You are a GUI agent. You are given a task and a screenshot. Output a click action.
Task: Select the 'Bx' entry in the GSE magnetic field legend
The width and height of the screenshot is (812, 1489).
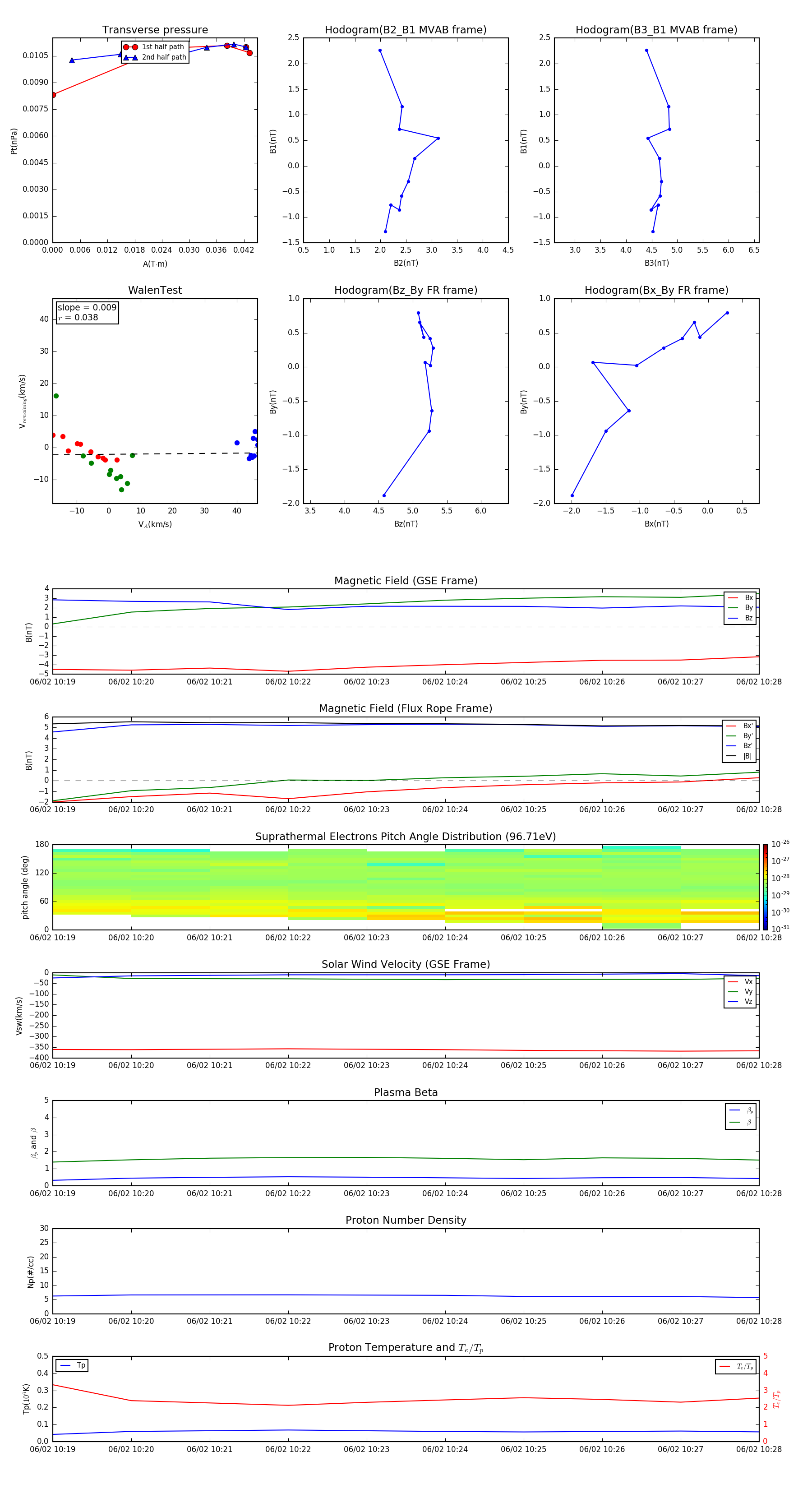[740, 598]
